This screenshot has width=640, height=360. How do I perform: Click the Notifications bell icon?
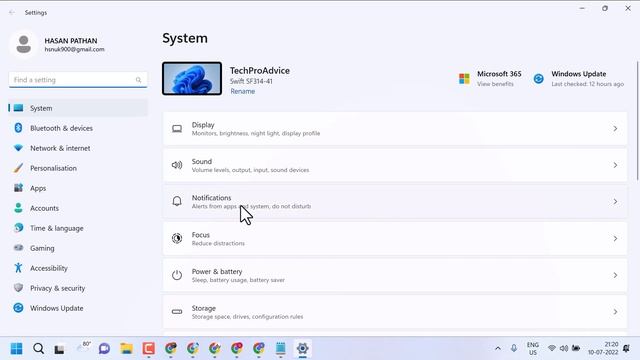[177, 201]
